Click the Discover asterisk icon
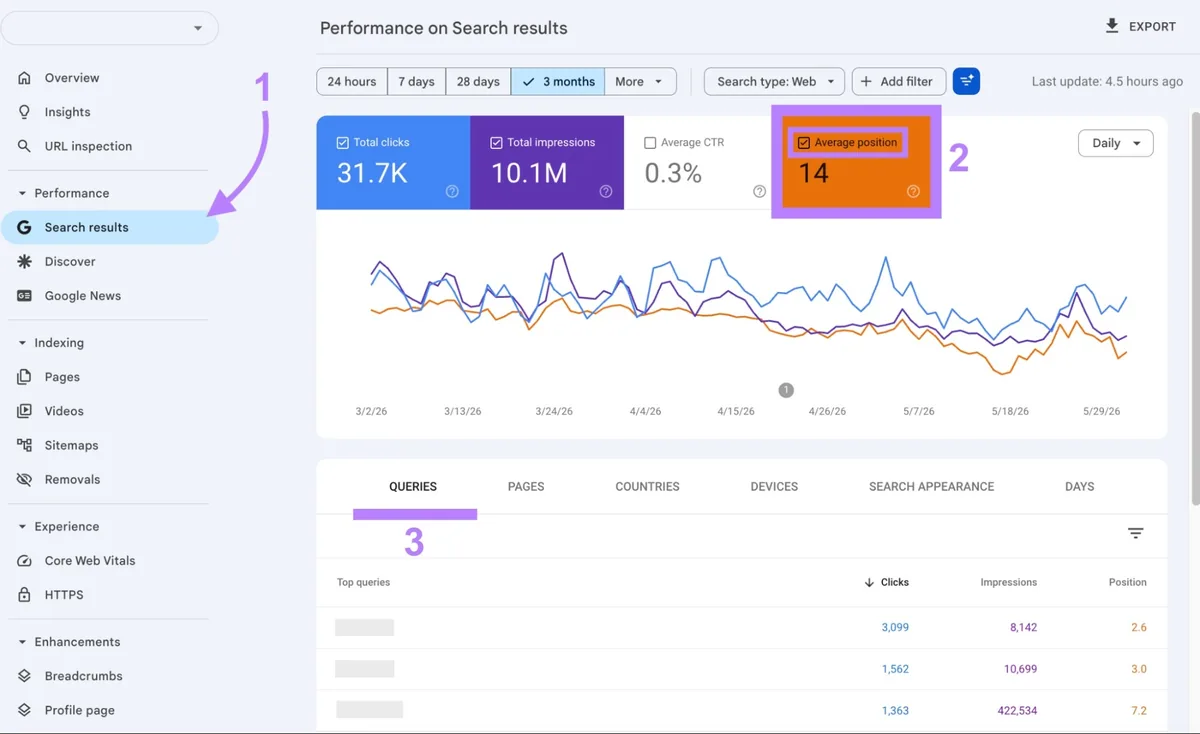Viewport: 1200px width, 734px height. 24,261
